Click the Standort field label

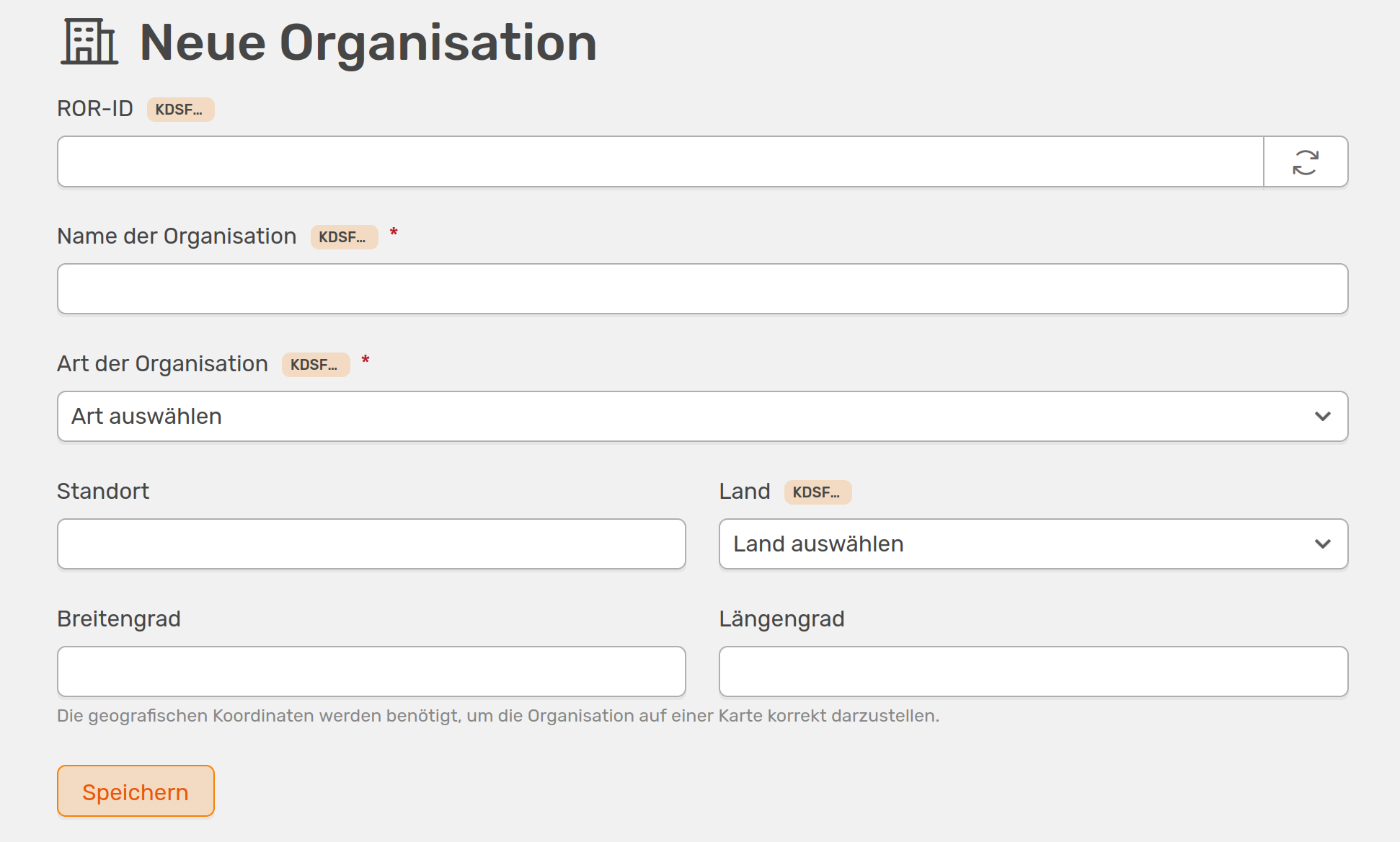pyautogui.click(x=103, y=492)
